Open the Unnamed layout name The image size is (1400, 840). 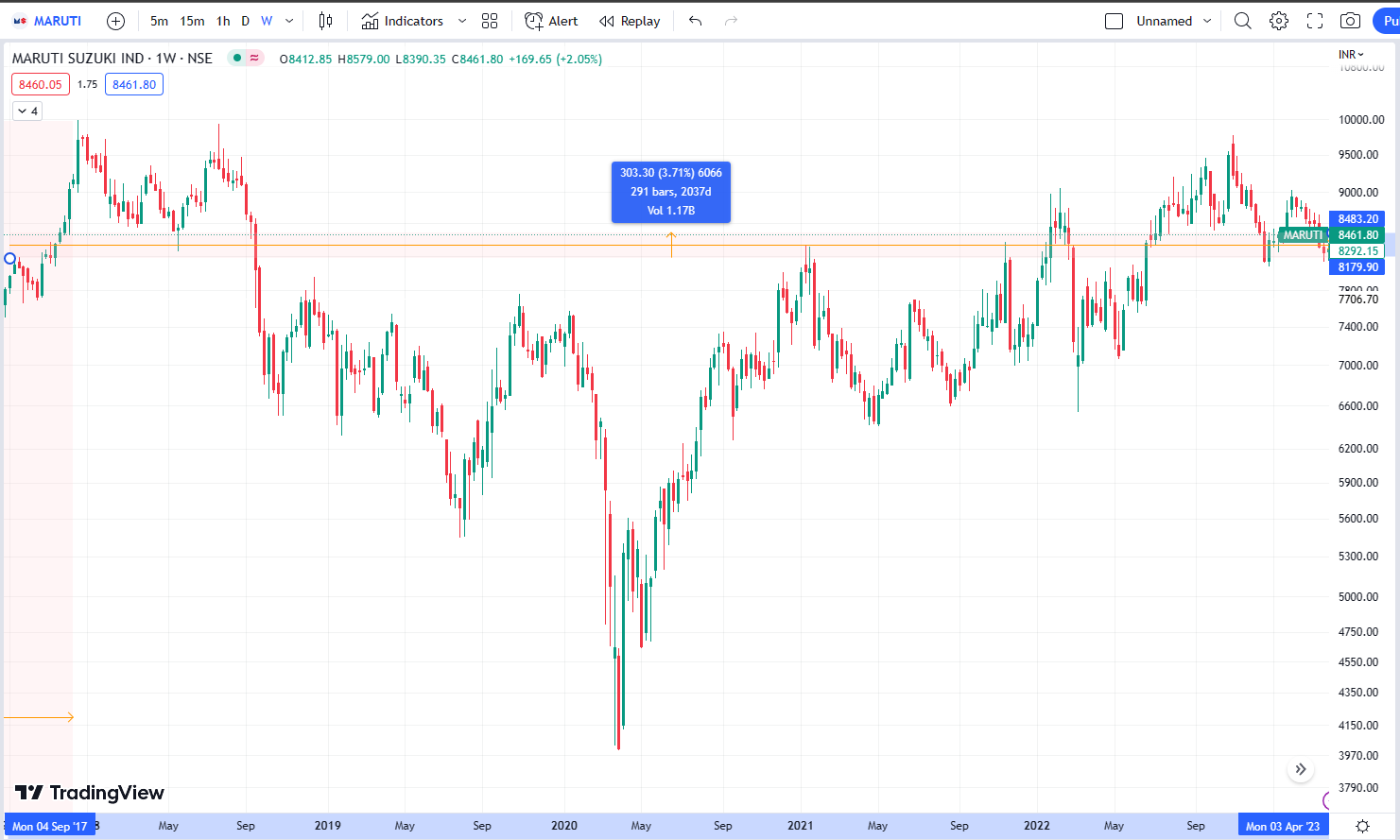click(1165, 21)
